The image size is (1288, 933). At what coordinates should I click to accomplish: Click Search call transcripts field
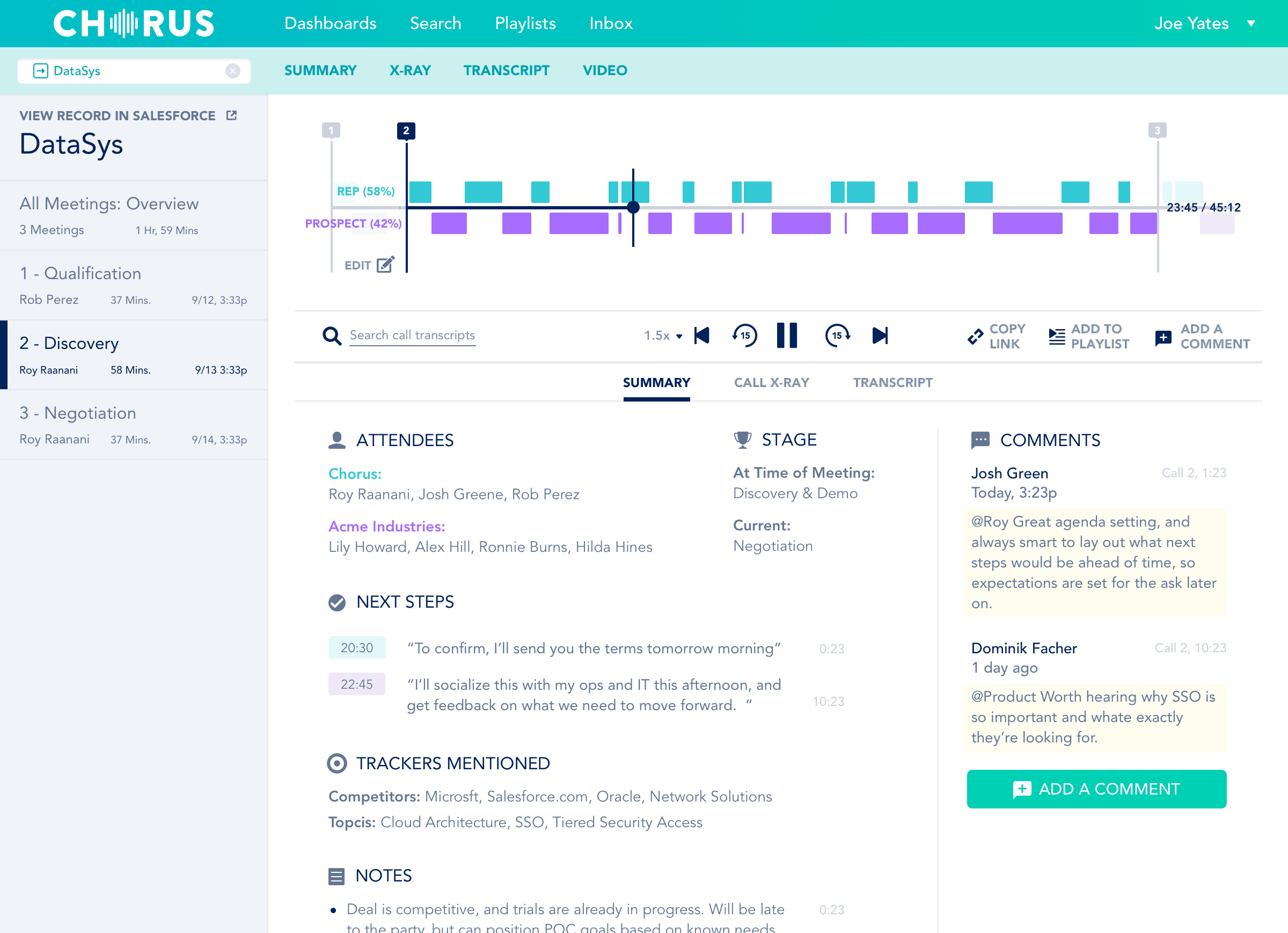point(412,336)
